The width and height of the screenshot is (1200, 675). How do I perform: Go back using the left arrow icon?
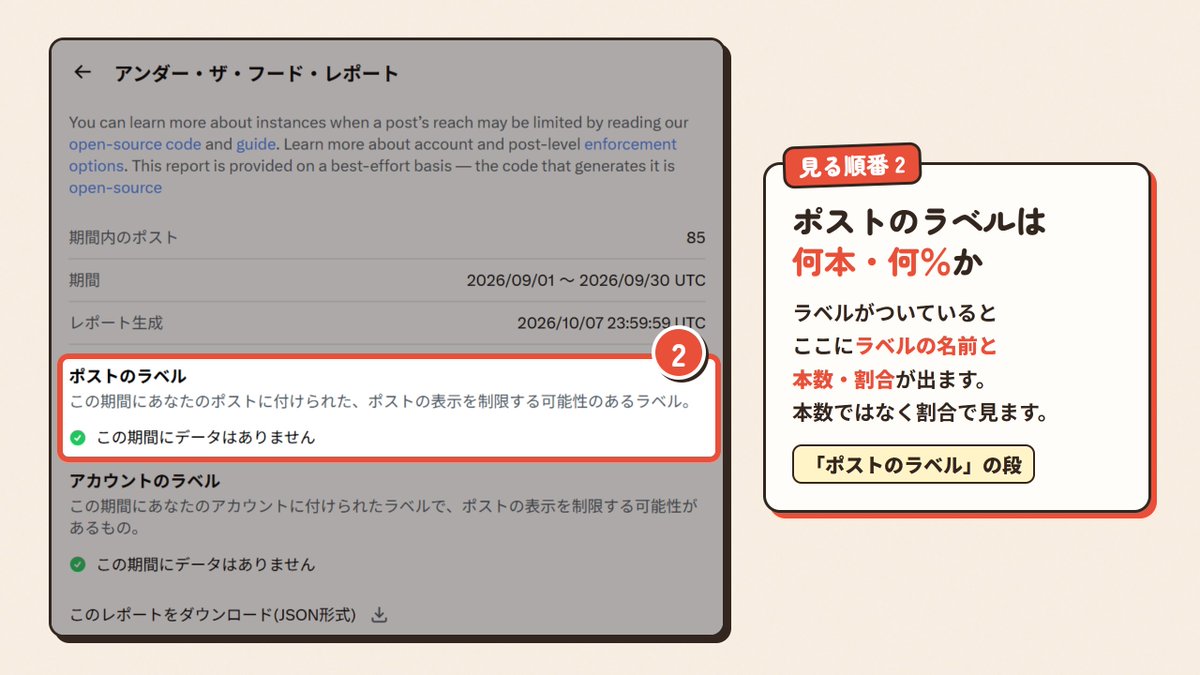[x=83, y=72]
